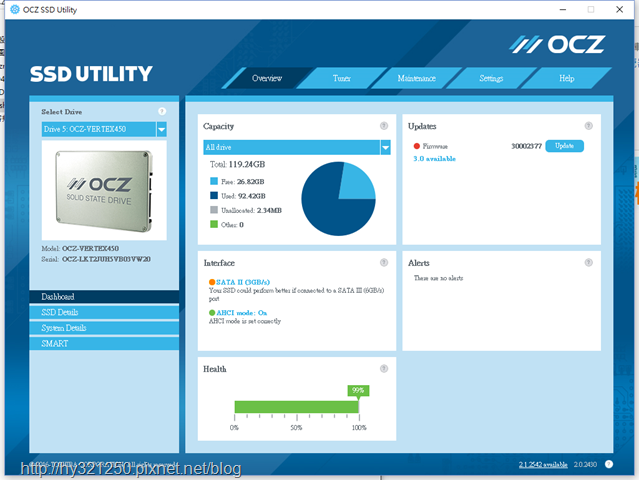Open help icon in Interface card

coord(384,262)
